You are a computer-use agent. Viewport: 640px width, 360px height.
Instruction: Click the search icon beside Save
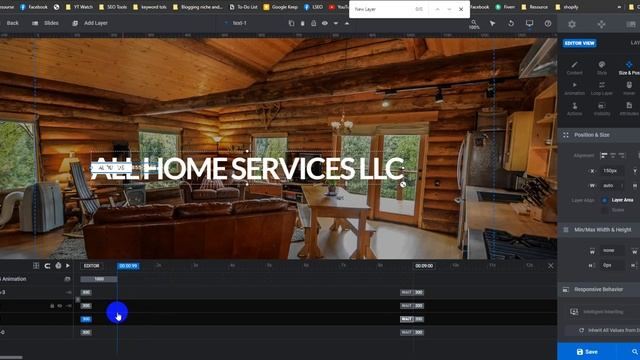point(634,351)
